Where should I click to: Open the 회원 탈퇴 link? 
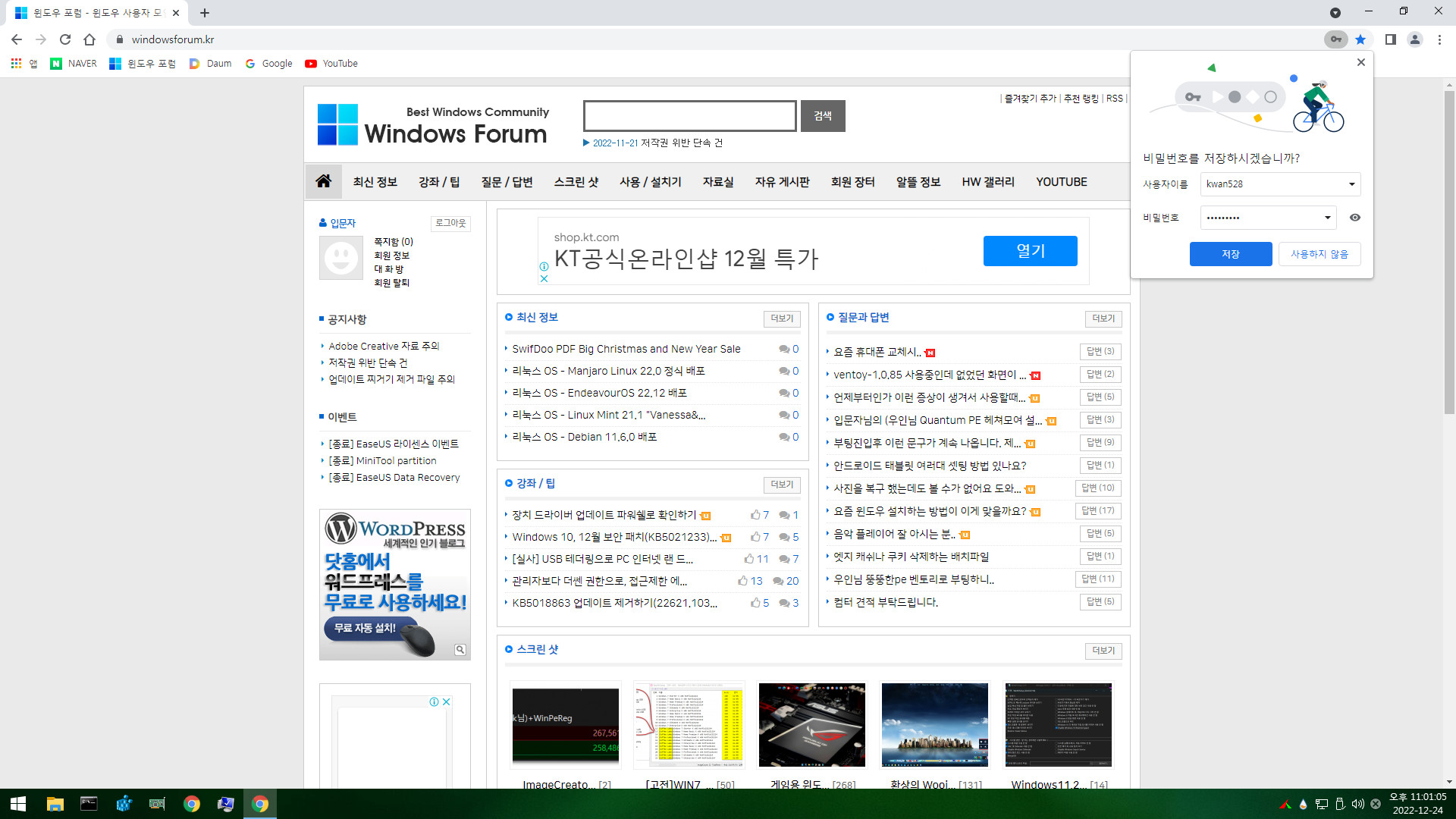(391, 283)
